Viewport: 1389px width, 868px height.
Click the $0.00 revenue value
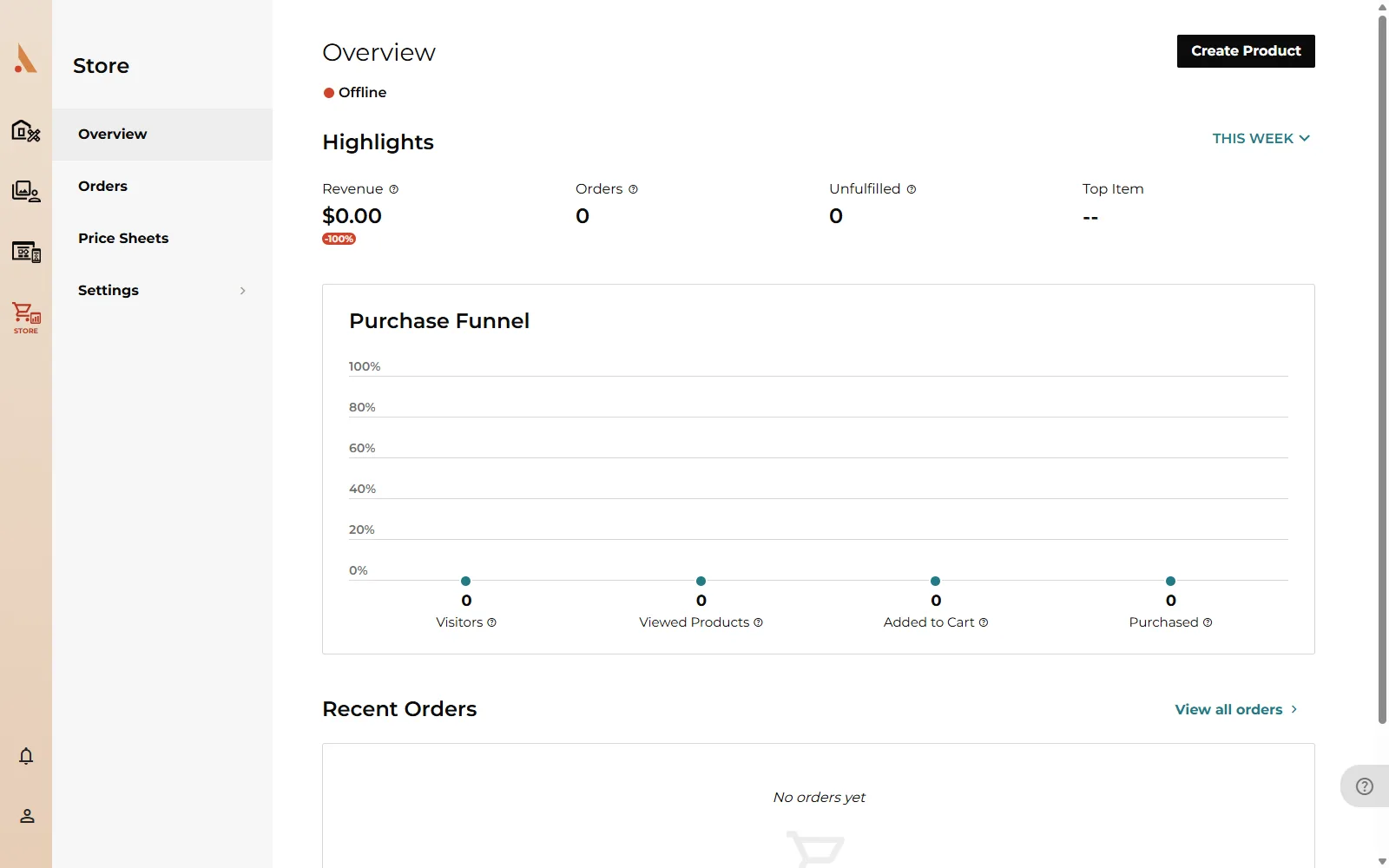352,216
